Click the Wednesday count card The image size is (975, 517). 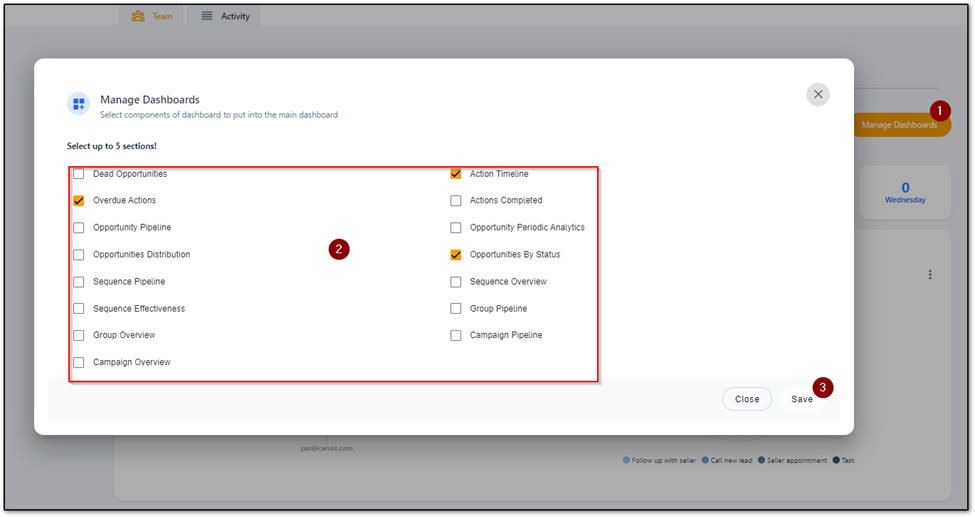point(905,192)
